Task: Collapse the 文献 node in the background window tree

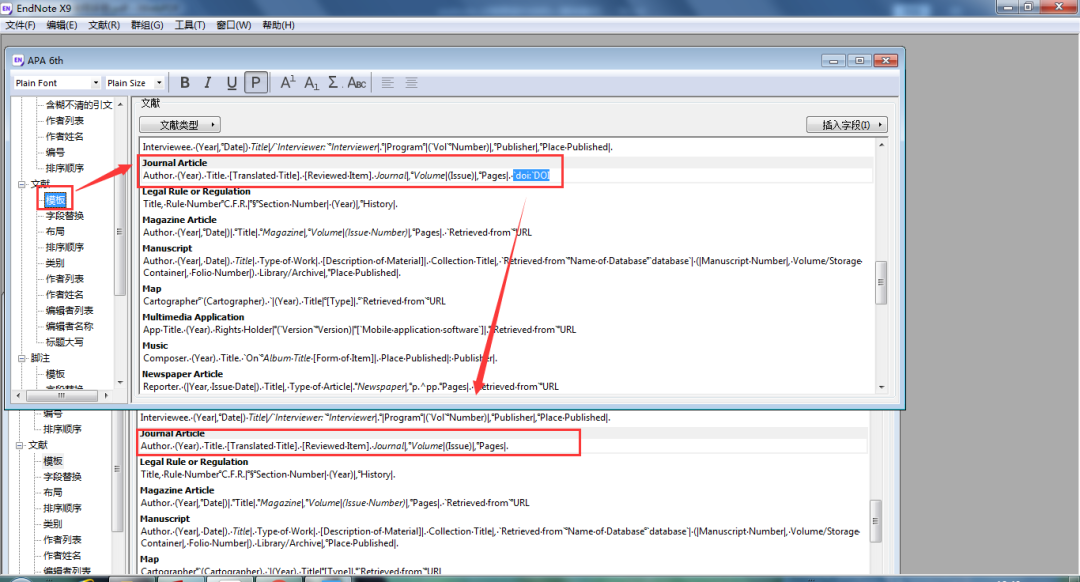Action: [20, 445]
